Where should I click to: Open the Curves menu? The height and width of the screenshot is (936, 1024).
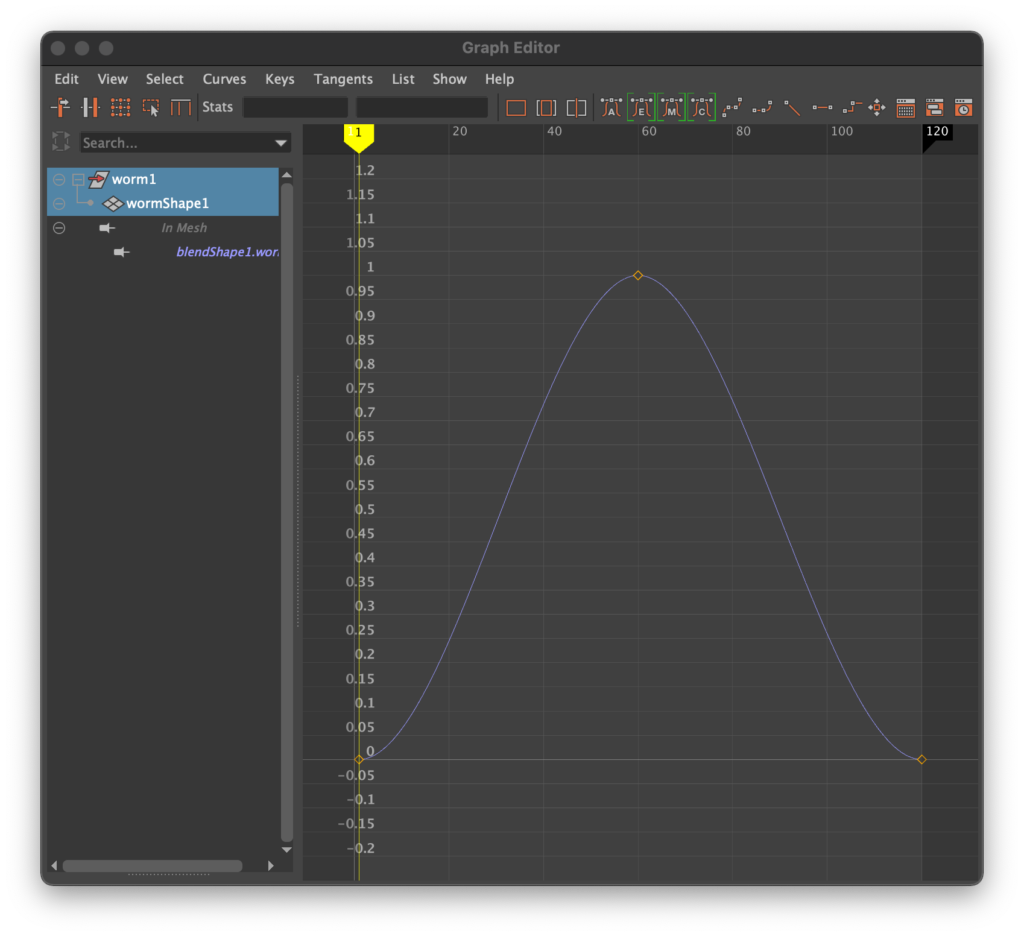click(x=224, y=79)
